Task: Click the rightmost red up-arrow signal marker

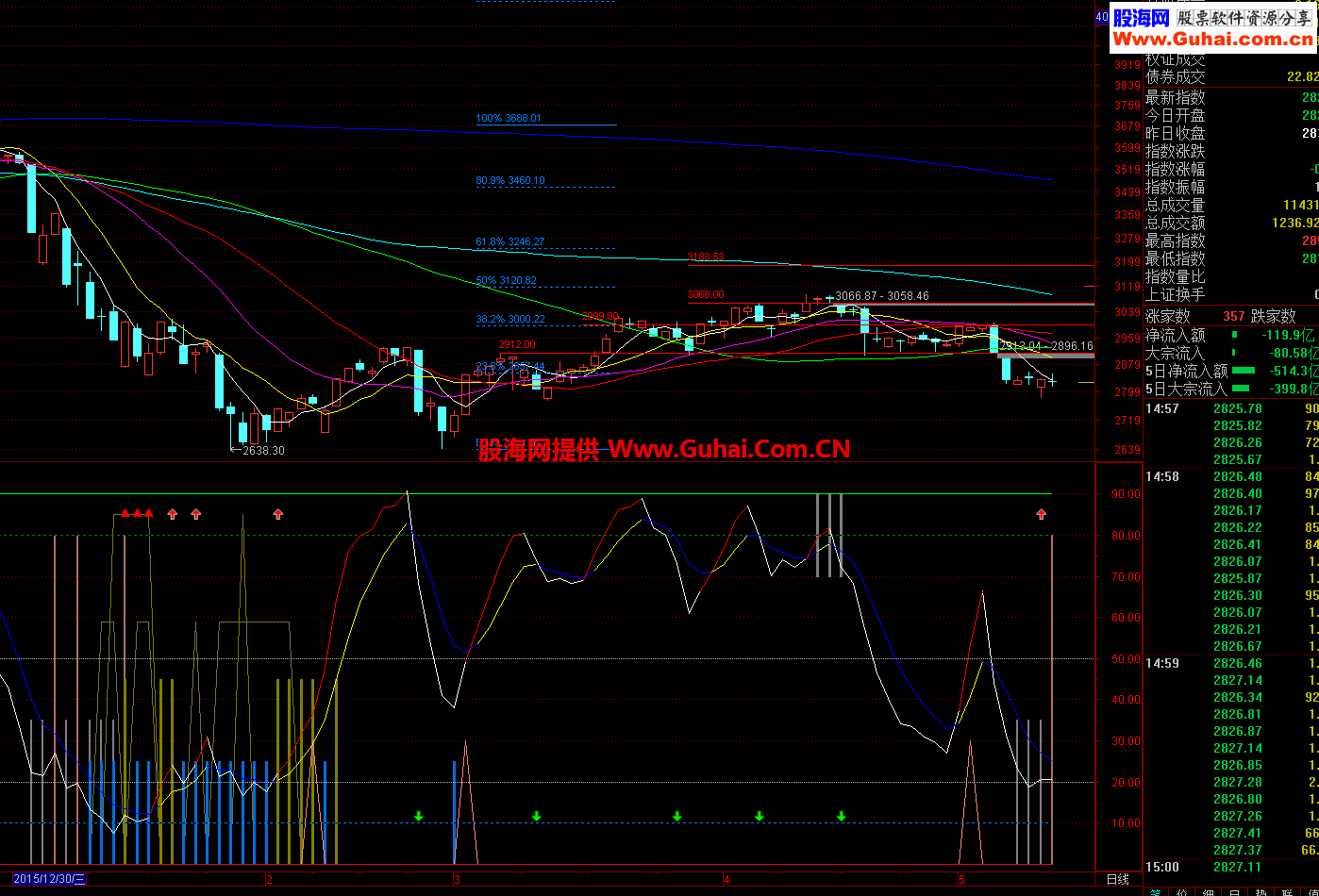Action: click(1041, 514)
